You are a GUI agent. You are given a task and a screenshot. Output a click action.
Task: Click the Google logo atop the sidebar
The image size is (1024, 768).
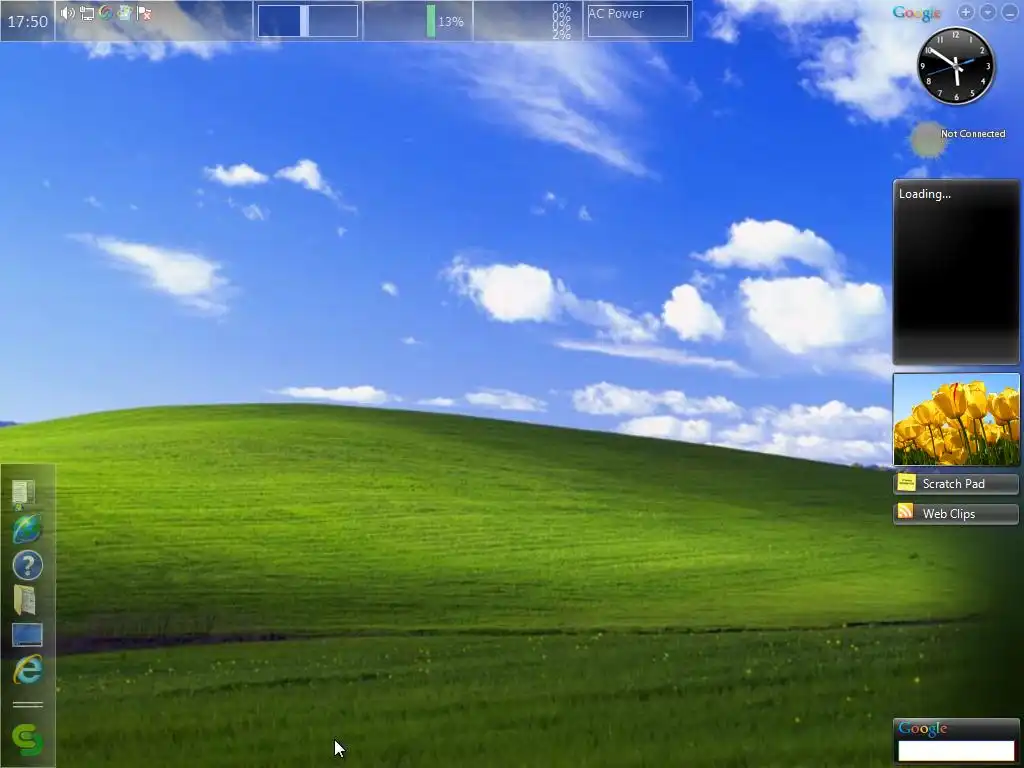click(x=917, y=12)
